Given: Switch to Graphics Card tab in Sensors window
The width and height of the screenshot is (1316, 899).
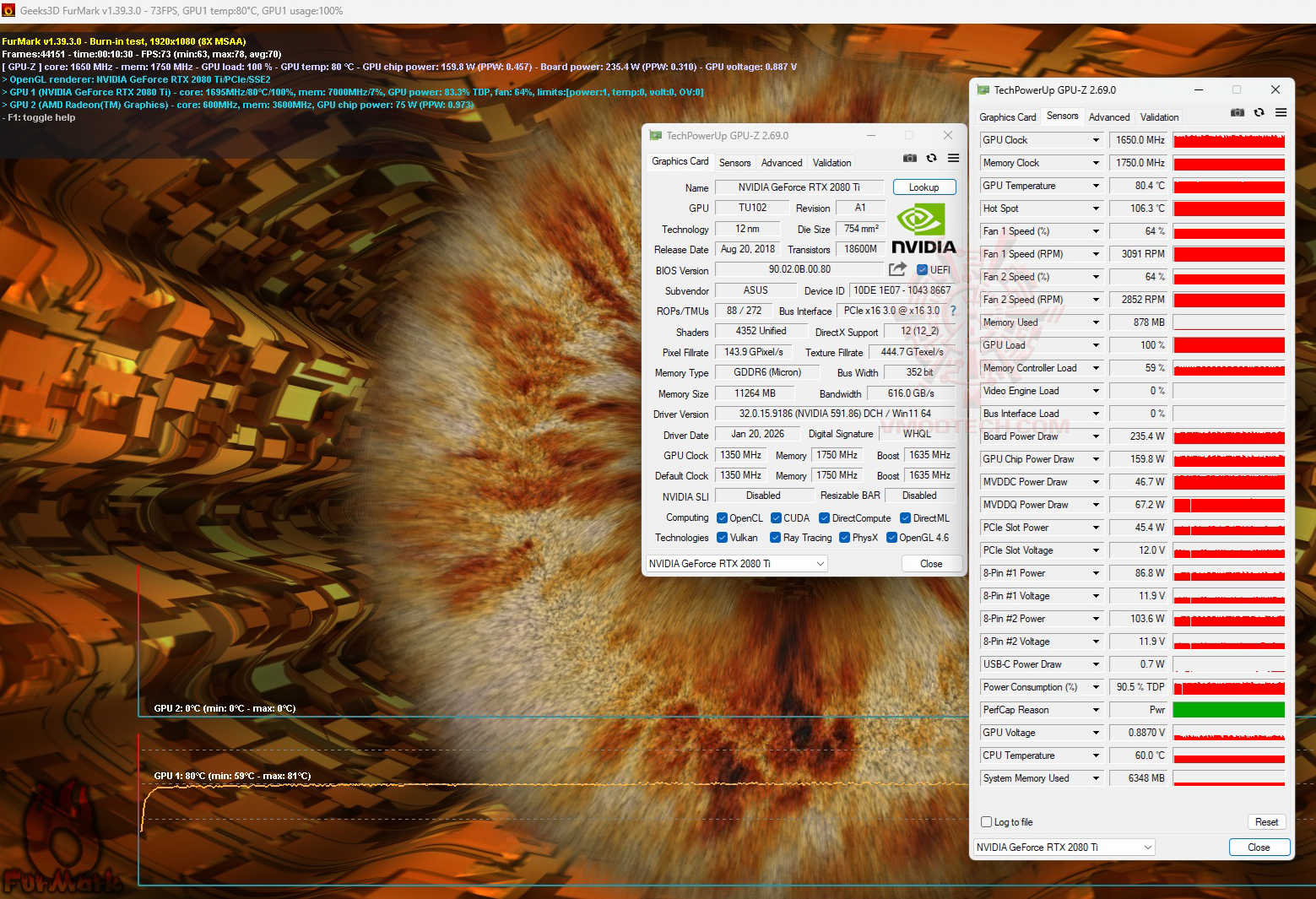Looking at the screenshot, I should point(1007,117).
